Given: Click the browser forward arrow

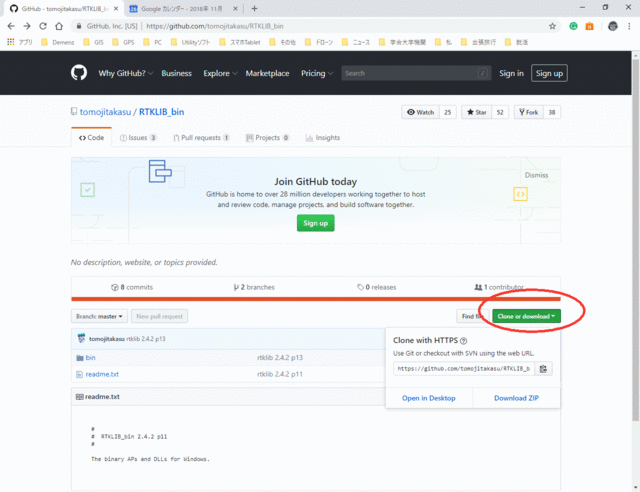Looking at the screenshot, I should (x=27, y=26).
